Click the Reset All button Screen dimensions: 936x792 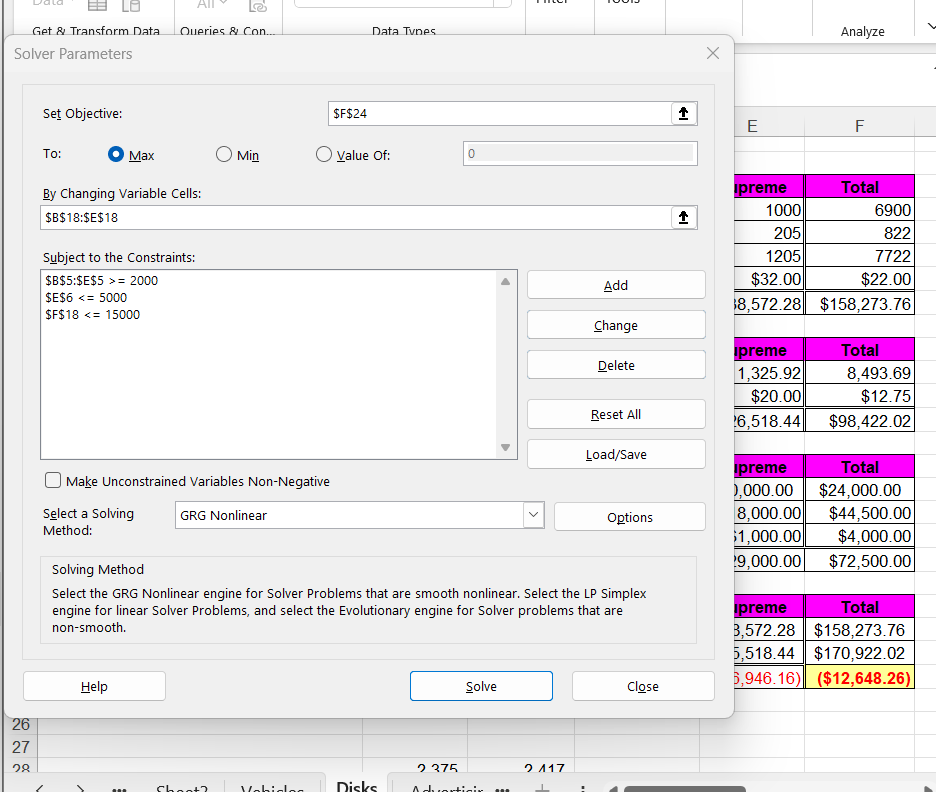pyautogui.click(x=616, y=414)
